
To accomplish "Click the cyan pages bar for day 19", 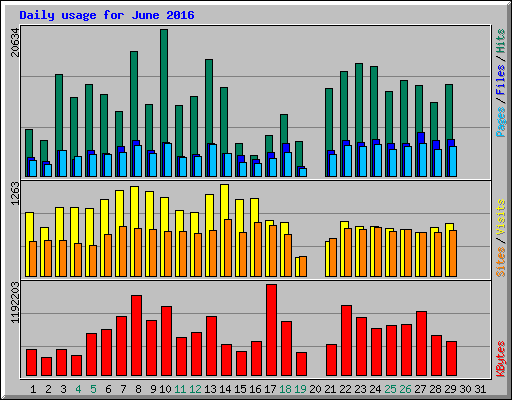I will pyautogui.click(x=303, y=172).
